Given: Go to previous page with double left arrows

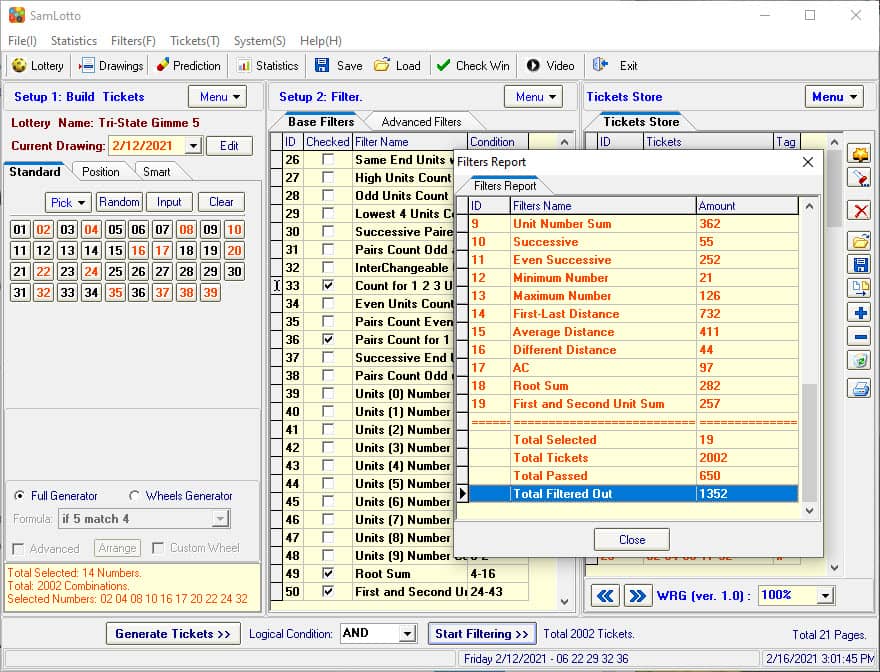Looking at the screenshot, I should tap(605, 596).
